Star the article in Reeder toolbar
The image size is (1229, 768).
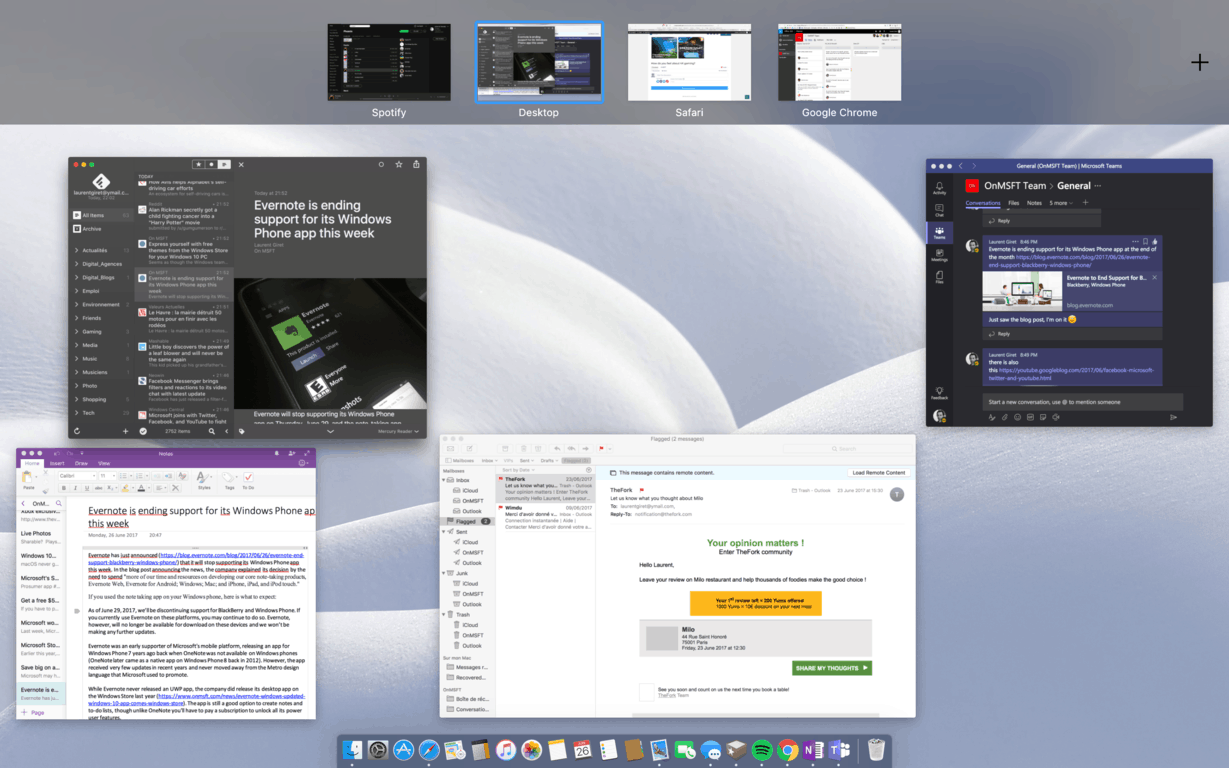[x=399, y=164]
